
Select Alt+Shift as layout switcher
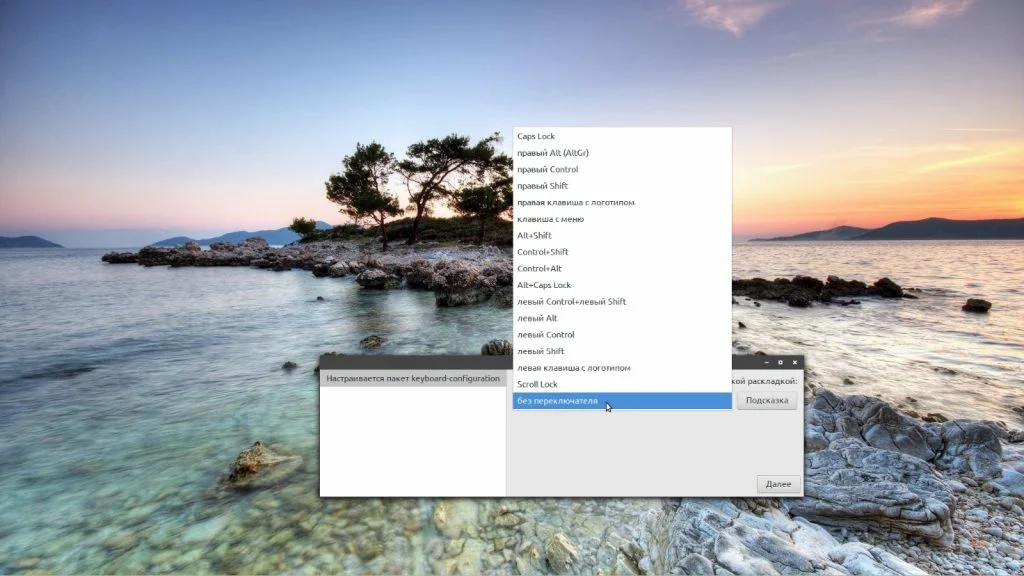(x=535, y=235)
